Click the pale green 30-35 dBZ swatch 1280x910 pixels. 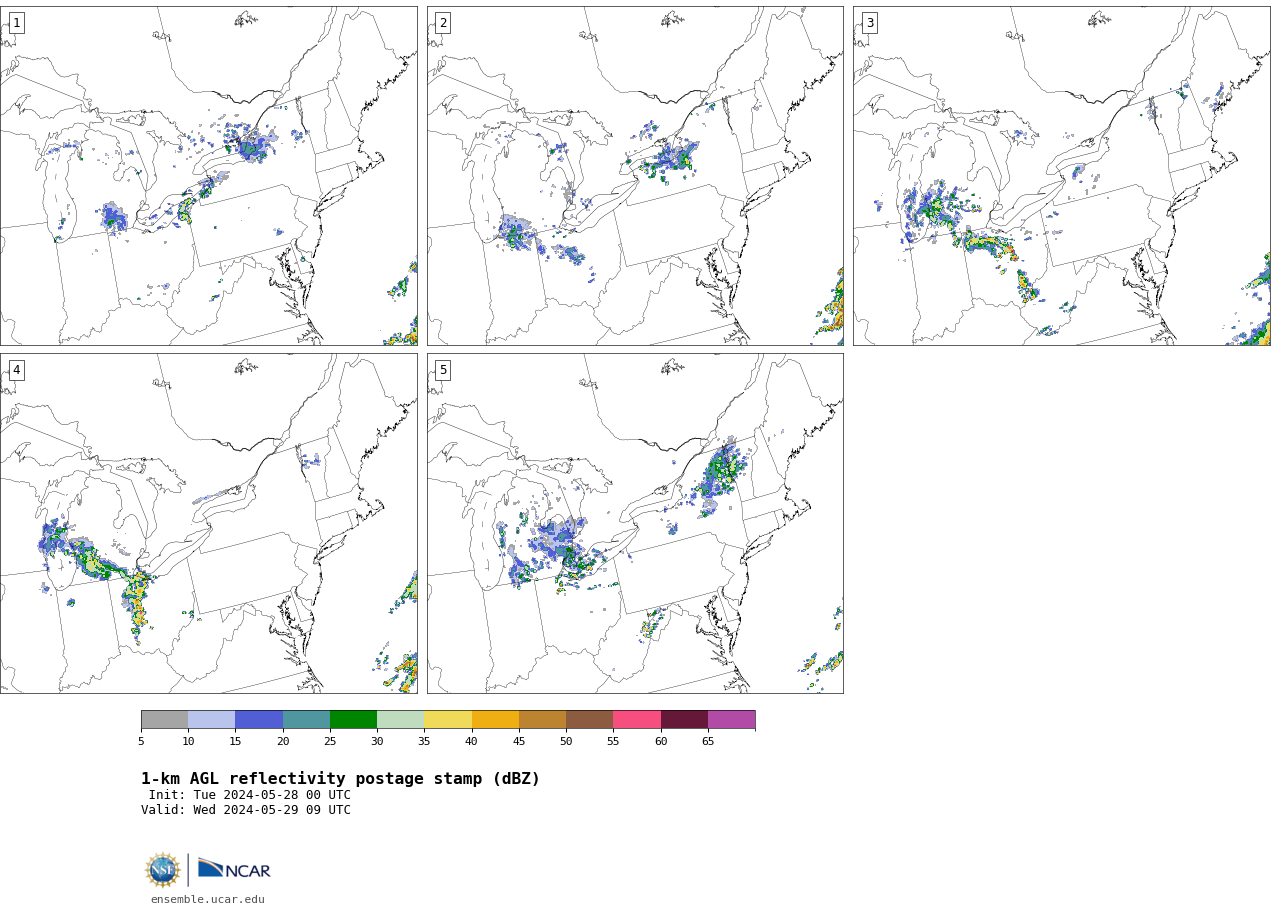[x=400, y=720]
